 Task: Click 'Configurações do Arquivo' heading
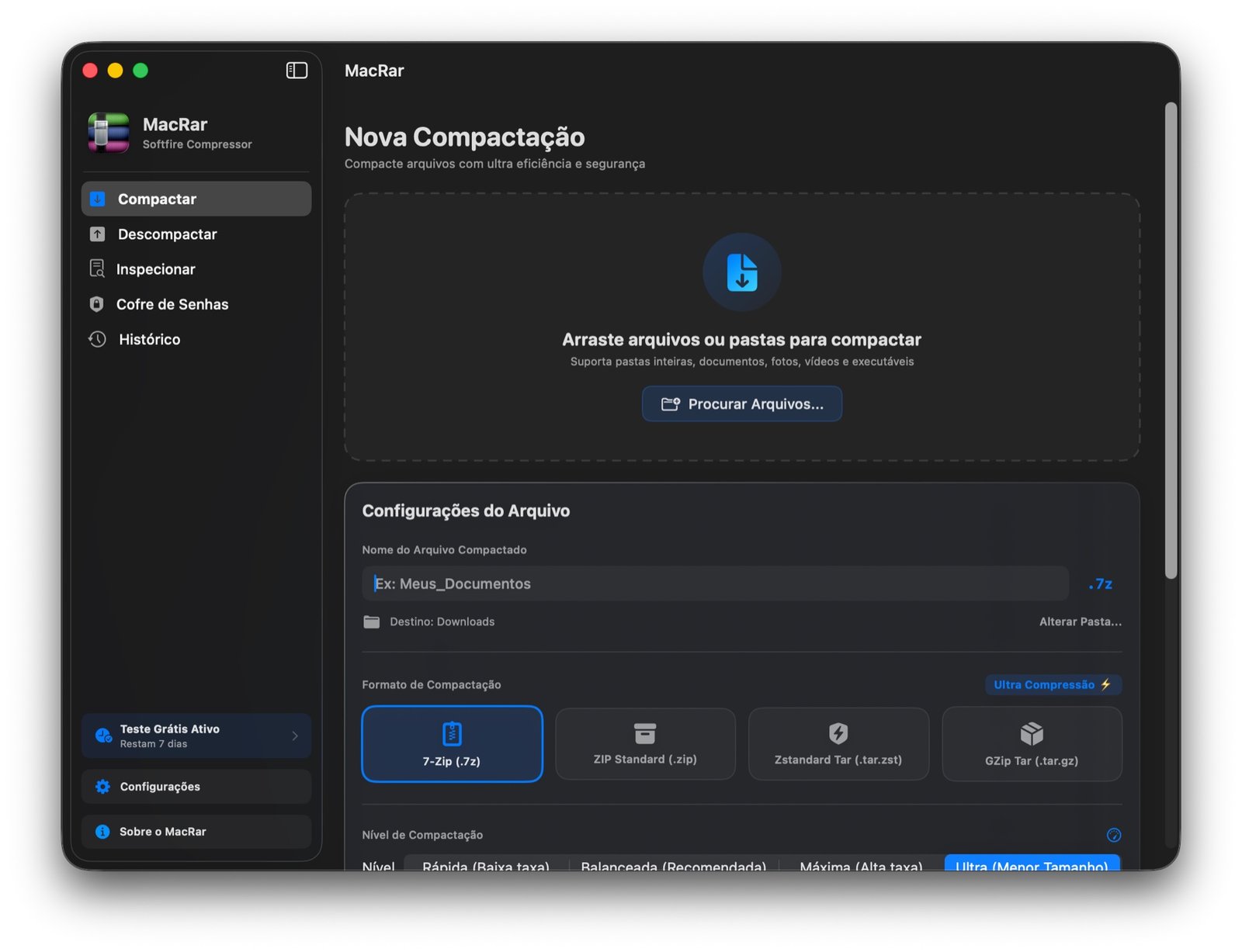(x=466, y=511)
